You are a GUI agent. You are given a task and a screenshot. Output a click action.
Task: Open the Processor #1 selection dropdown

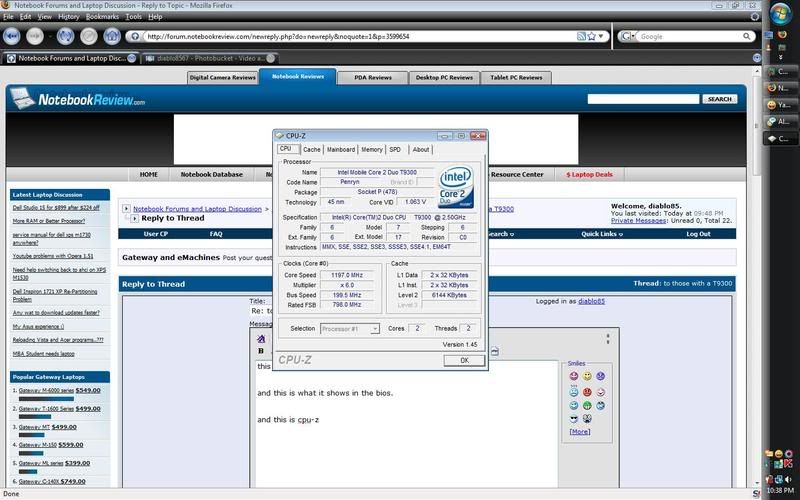[x=349, y=329]
